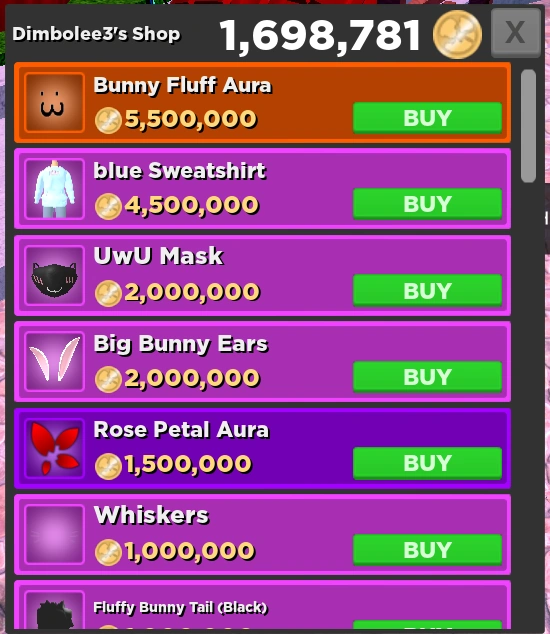Buy the Big Bunny Ears
The width and height of the screenshot is (550, 634).
[427, 377]
